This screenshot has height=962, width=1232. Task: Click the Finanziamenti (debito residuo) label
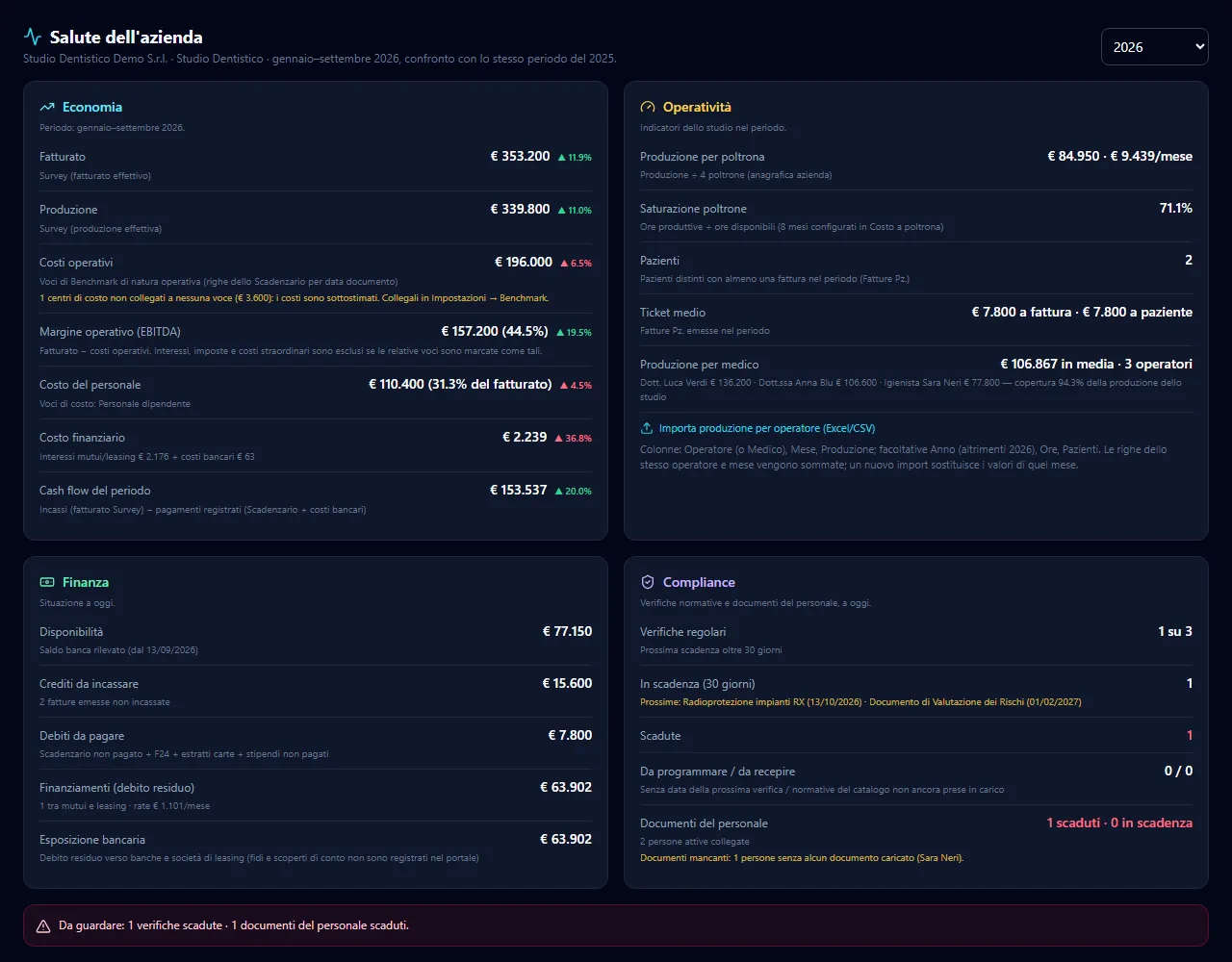pyautogui.click(x=116, y=788)
